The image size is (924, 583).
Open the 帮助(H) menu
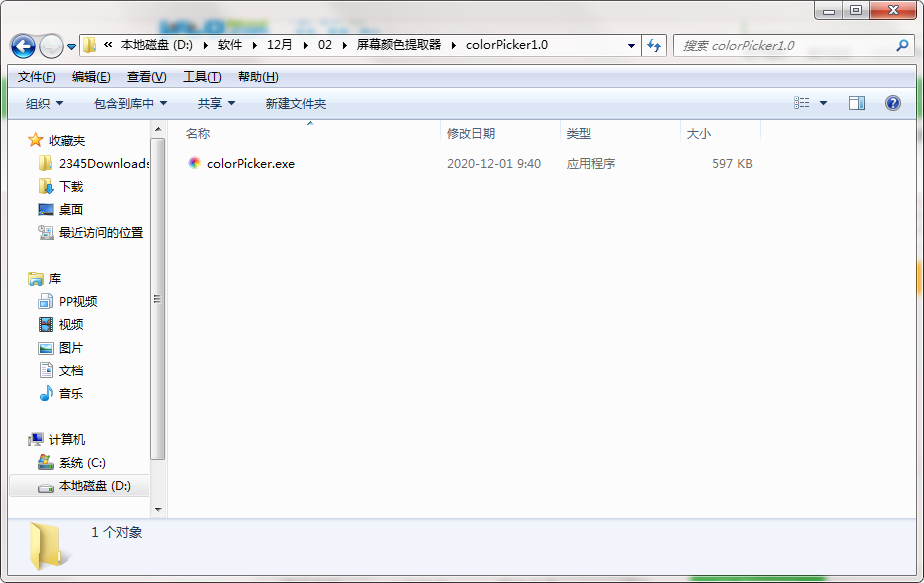258,77
